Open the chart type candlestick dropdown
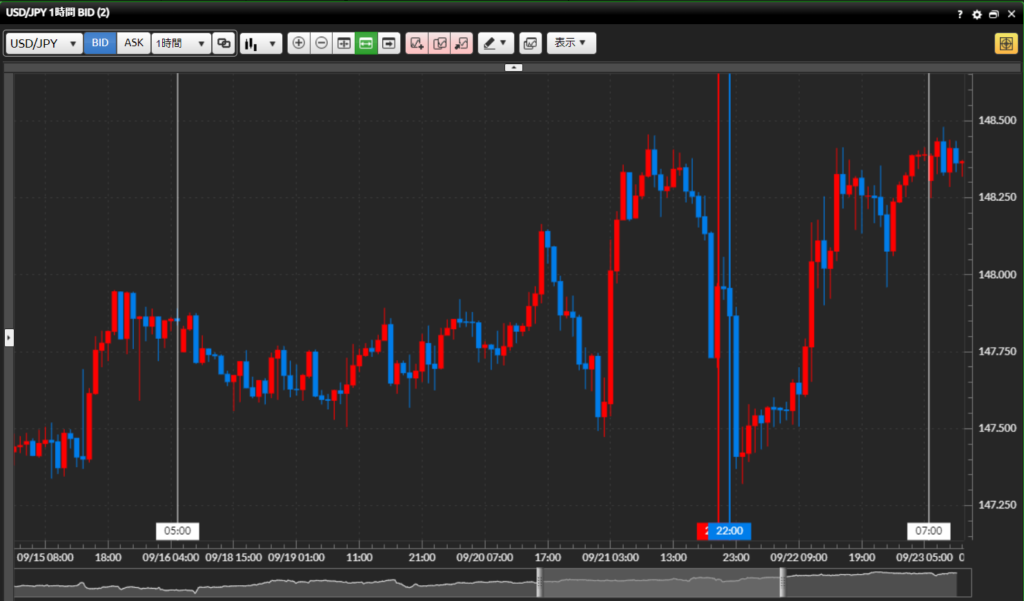This screenshot has height=601, width=1024. tap(261, 44)
